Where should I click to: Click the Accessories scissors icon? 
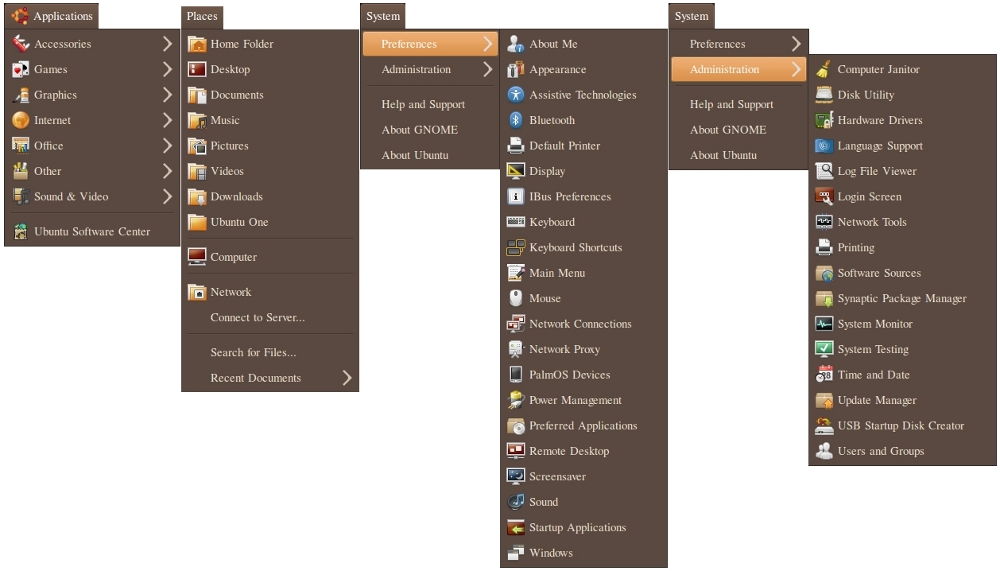coord(20,43)
